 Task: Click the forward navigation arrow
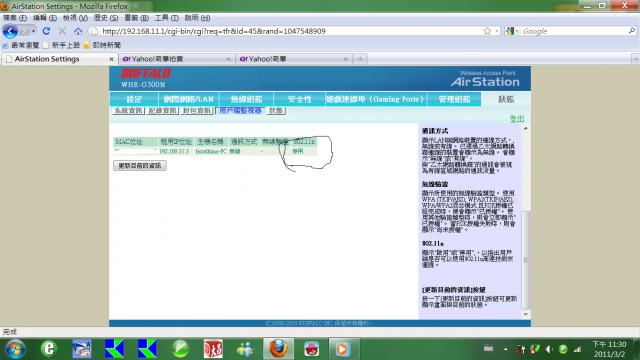point(24,31)
